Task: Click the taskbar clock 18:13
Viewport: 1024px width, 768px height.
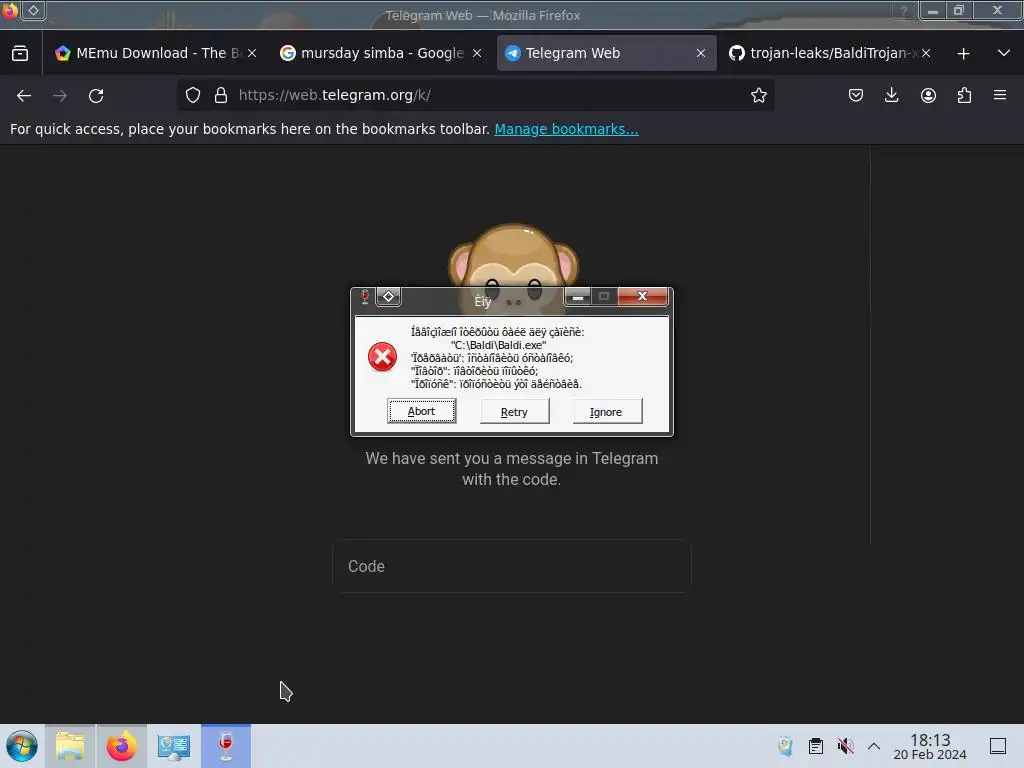Action: (930, 746)
